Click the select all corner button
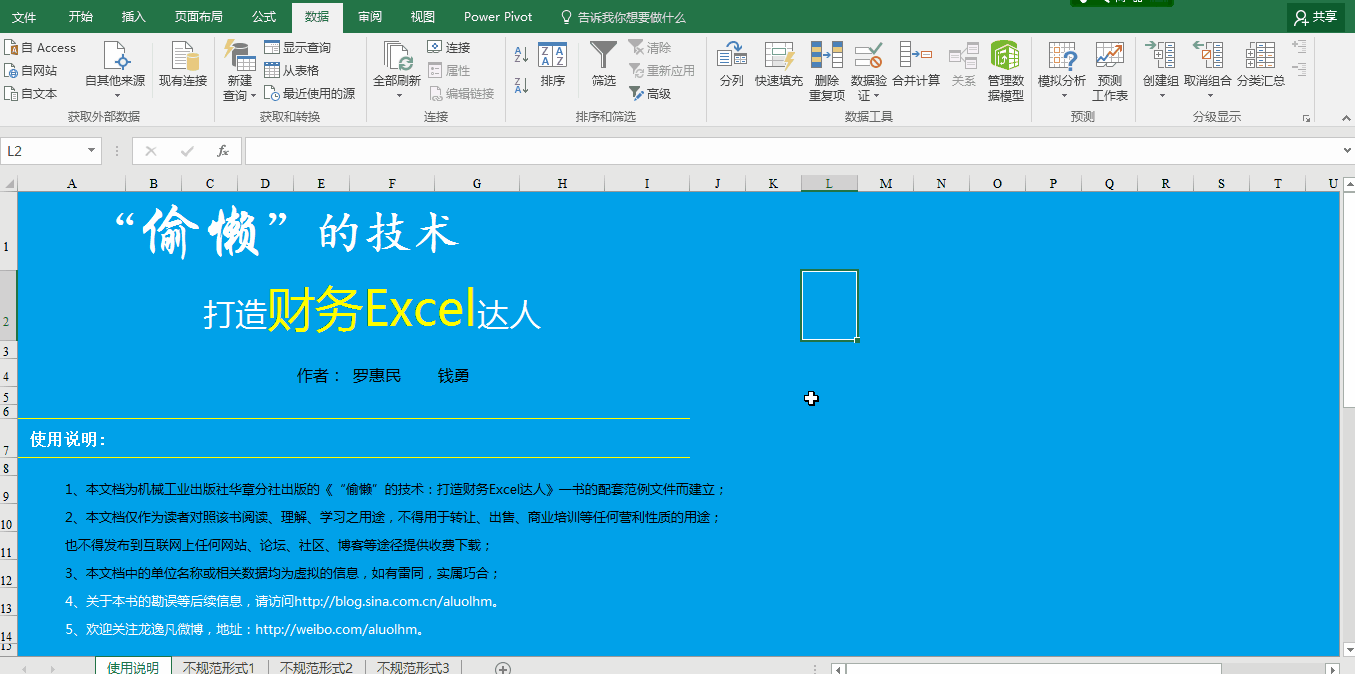The height and width of the screenshot is (674, 1355). pos(9,184)
